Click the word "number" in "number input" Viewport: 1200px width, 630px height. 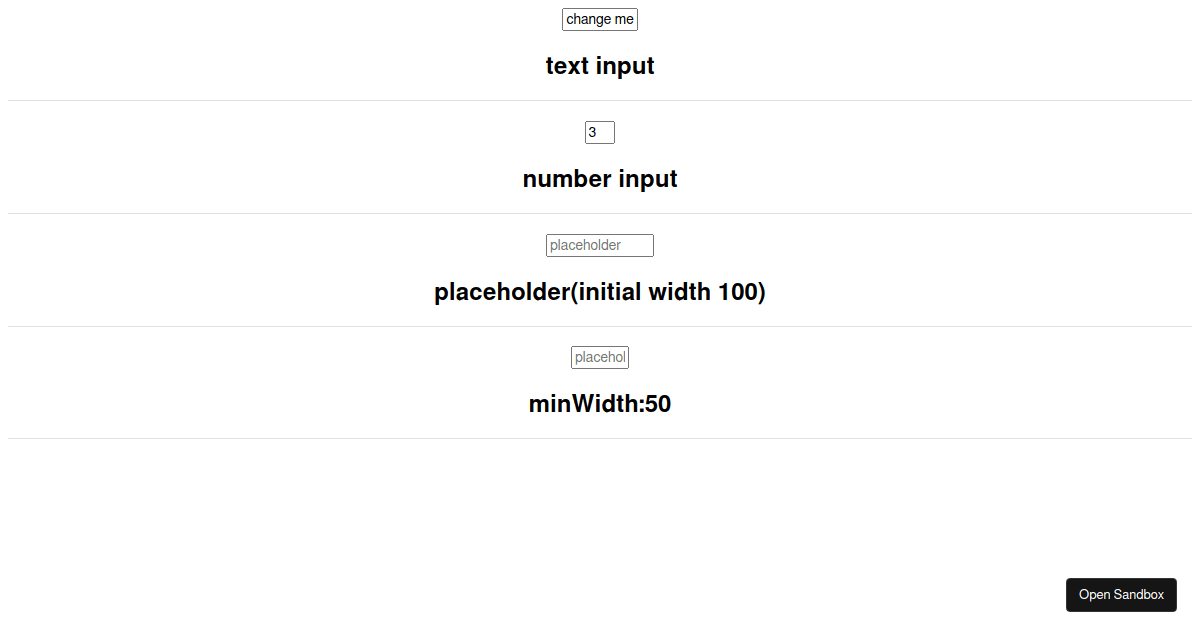pyautogui.click(x=567, y=179)
